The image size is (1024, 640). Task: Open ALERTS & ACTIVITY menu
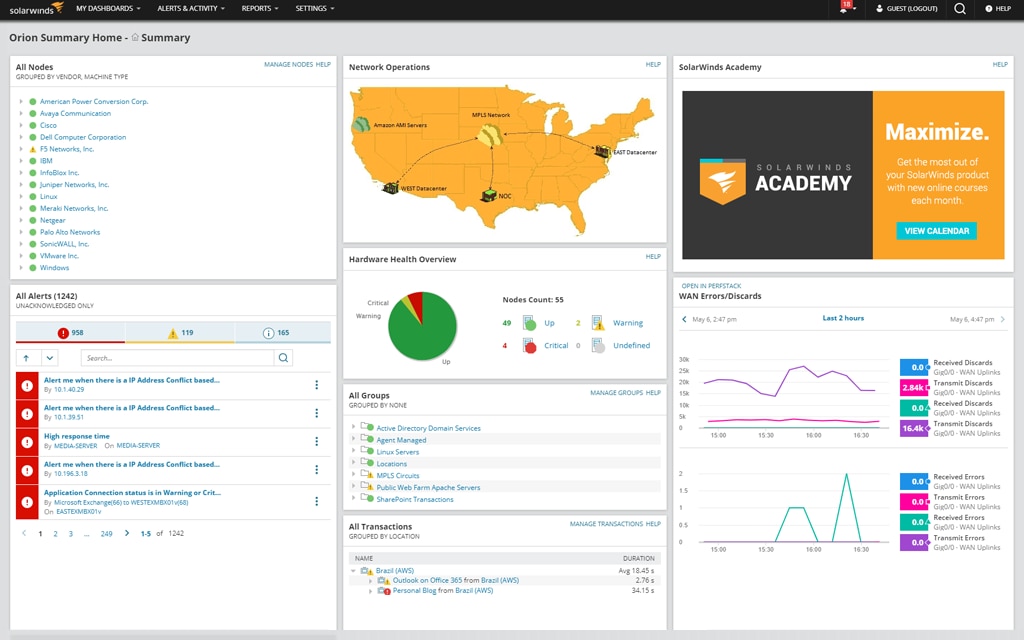click(x=191, y=8)
